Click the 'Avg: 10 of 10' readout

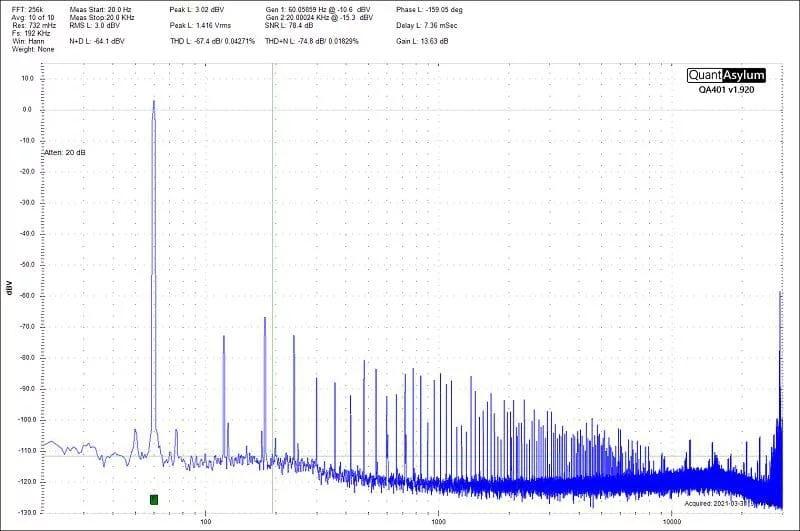pos(33,17)
